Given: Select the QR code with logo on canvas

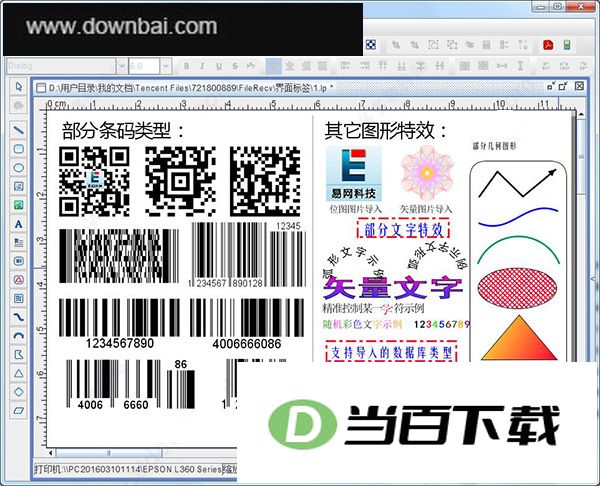Looking at the screenshot, I should [x=94, y=181].
